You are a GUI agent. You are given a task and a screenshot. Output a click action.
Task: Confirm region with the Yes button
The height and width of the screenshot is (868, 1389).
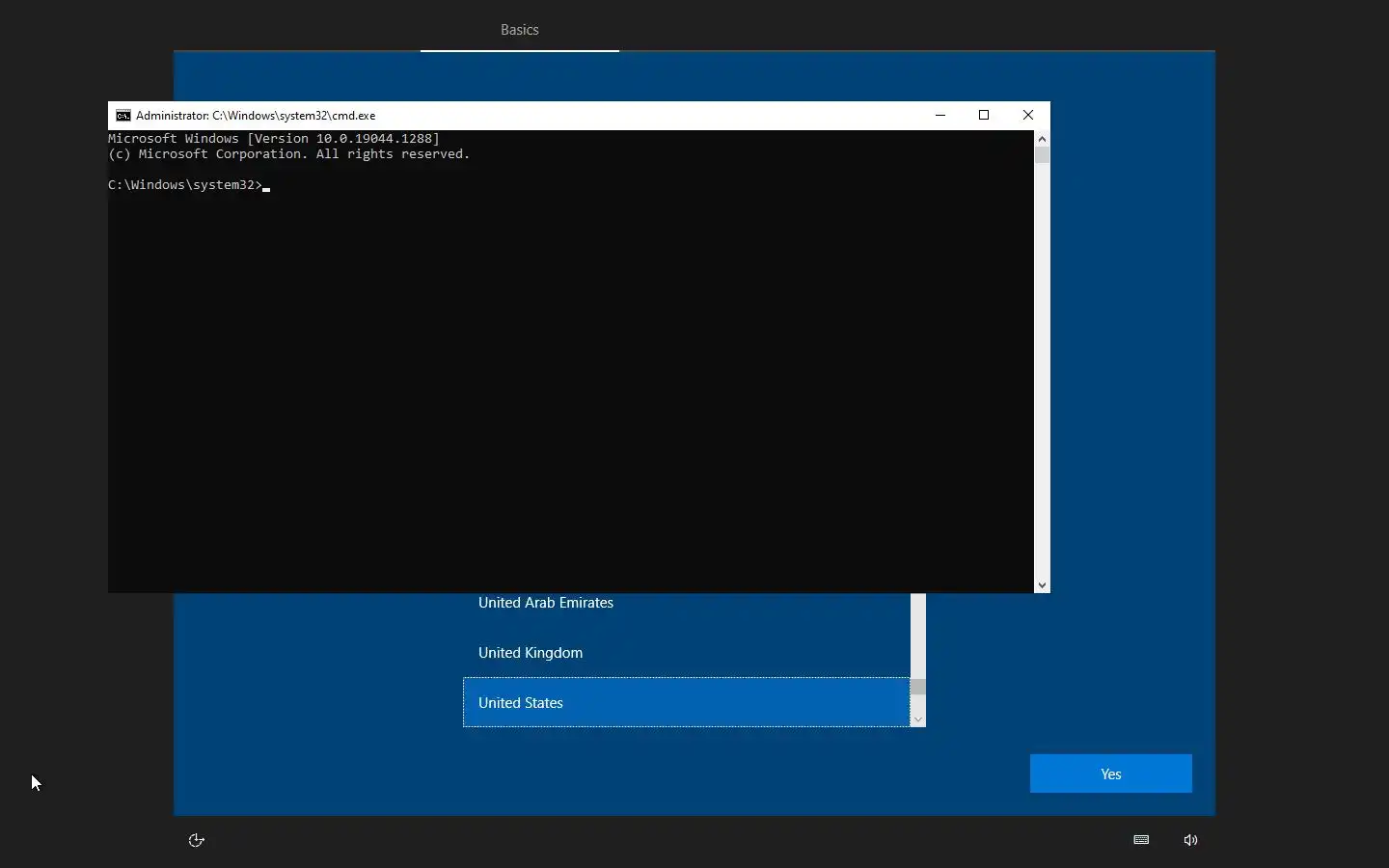(1111, 773)
